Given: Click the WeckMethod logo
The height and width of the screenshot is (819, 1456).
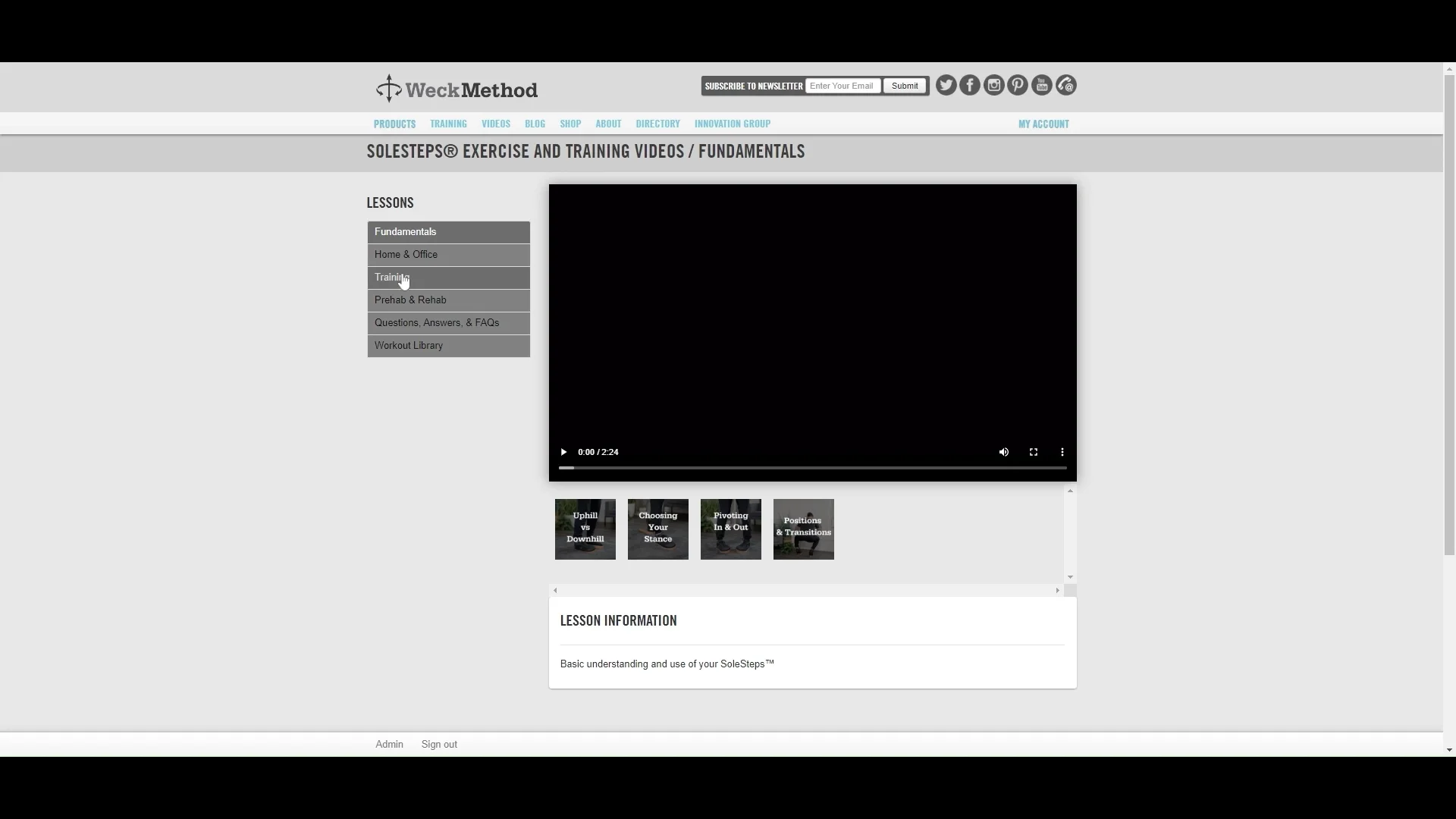Looking at the screenshot, I should pos(457,89).
